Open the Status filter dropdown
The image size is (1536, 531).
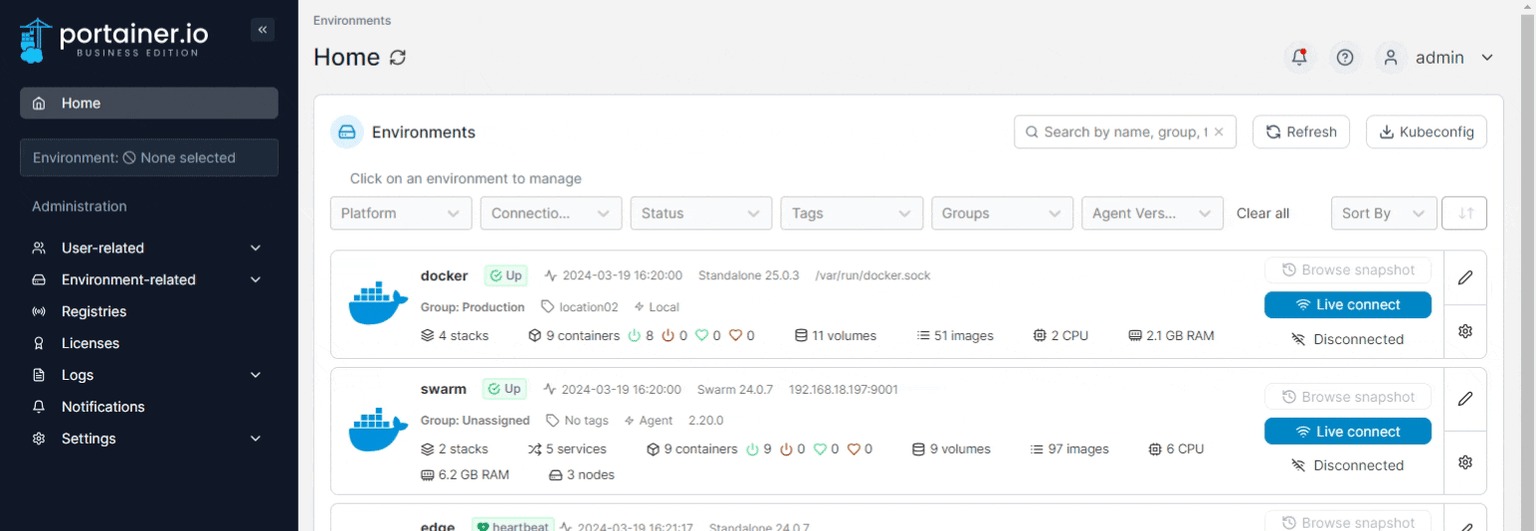pyautogui.click(x=701, y=213)
